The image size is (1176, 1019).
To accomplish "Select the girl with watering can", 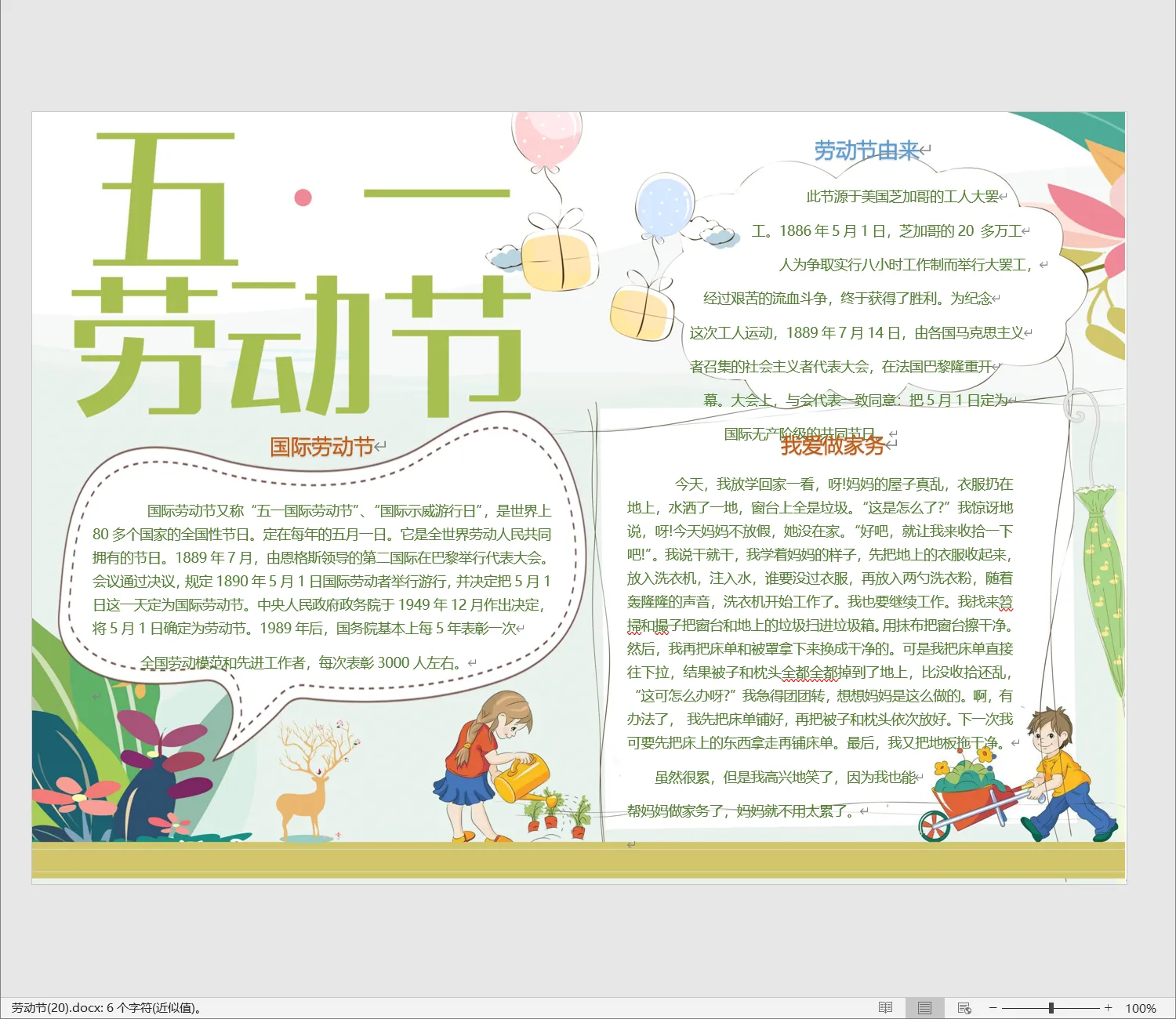I will point(486,764).
